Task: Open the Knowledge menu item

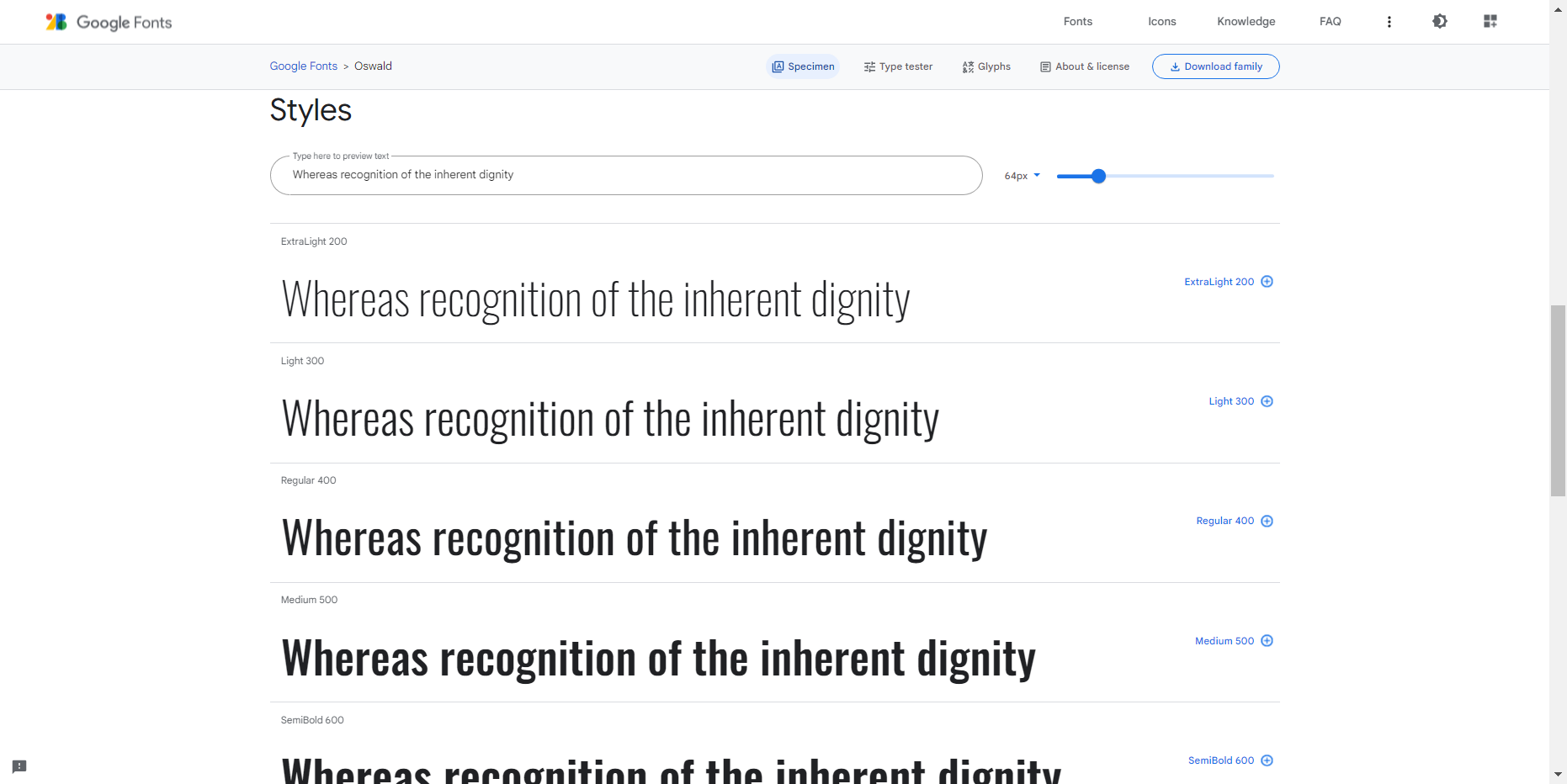Action: (1246, 22)
